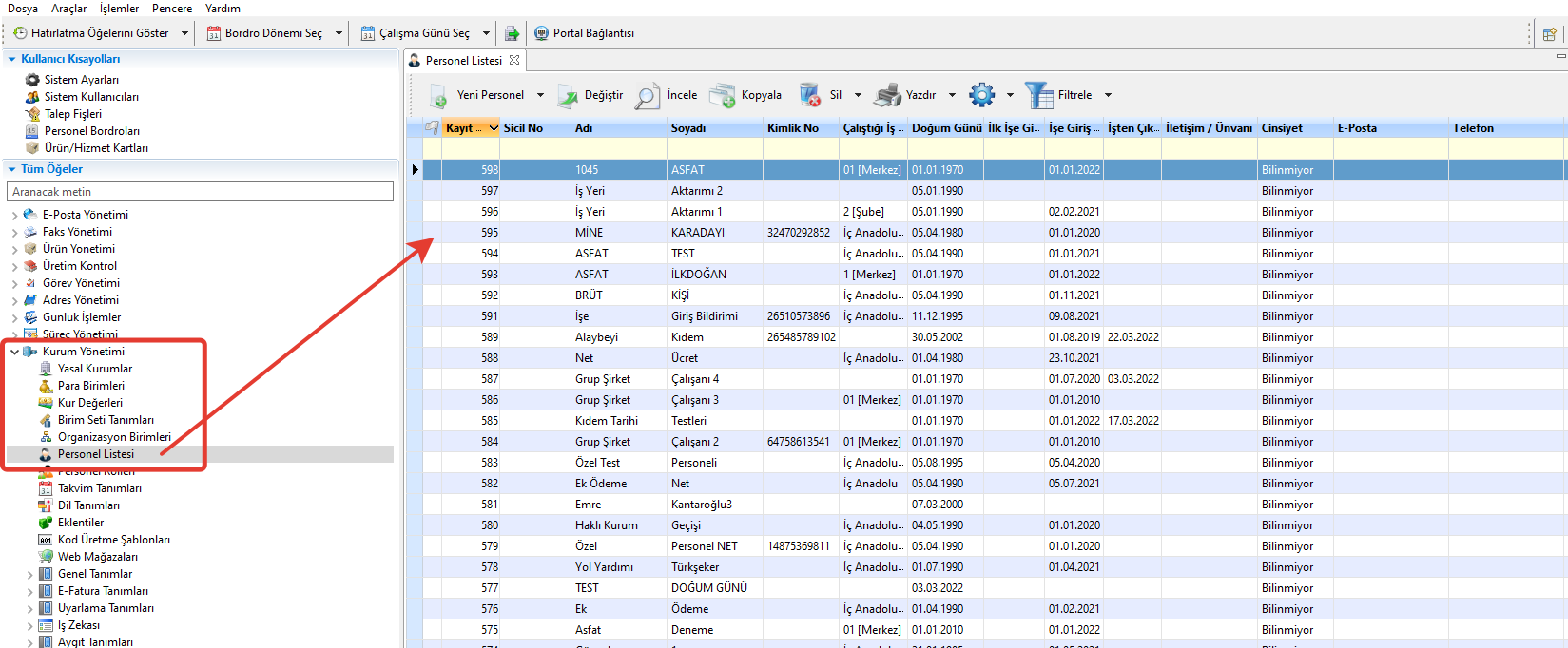This screenshot has width=1568, height=648.
Task: Open the İşlemler menu
Action: 119,9
